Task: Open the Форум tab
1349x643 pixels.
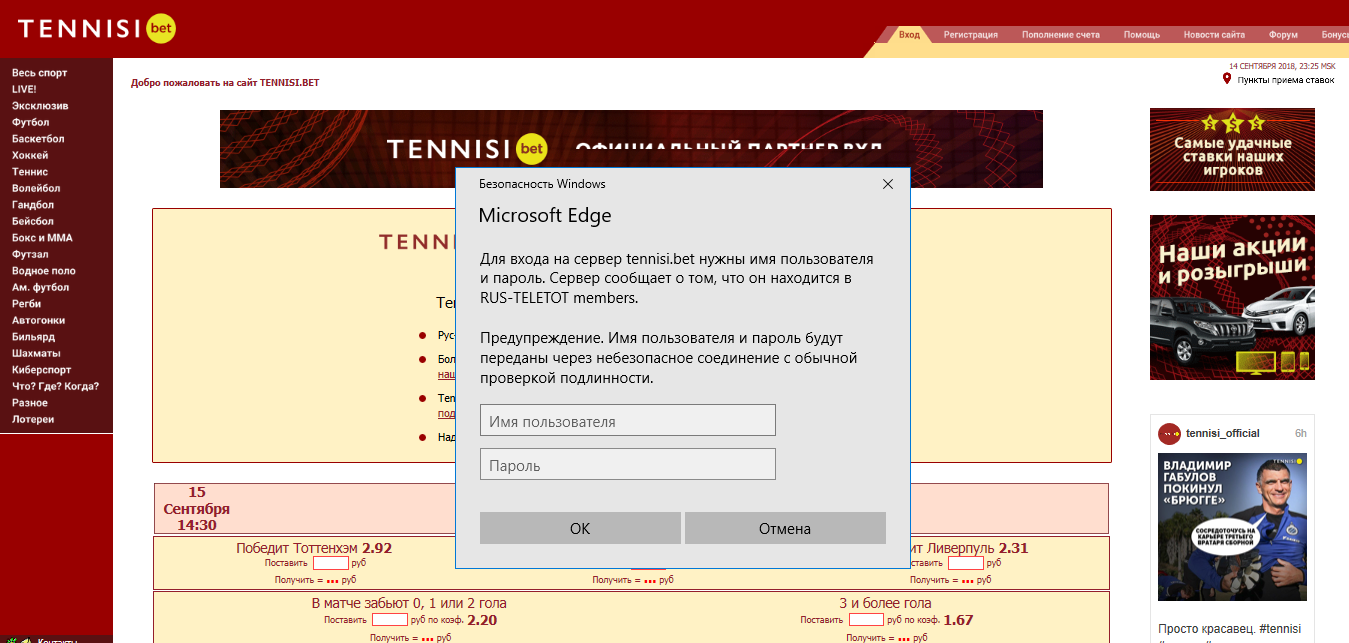Action: tap(1283, 35)
